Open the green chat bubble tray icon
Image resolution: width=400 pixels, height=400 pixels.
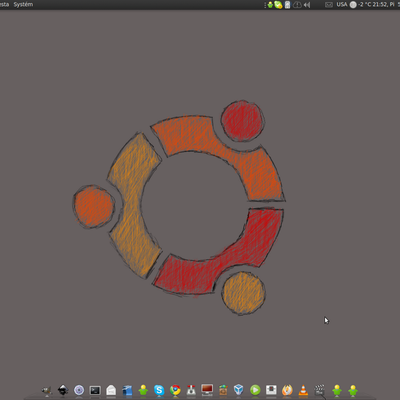tap(278, 5)
